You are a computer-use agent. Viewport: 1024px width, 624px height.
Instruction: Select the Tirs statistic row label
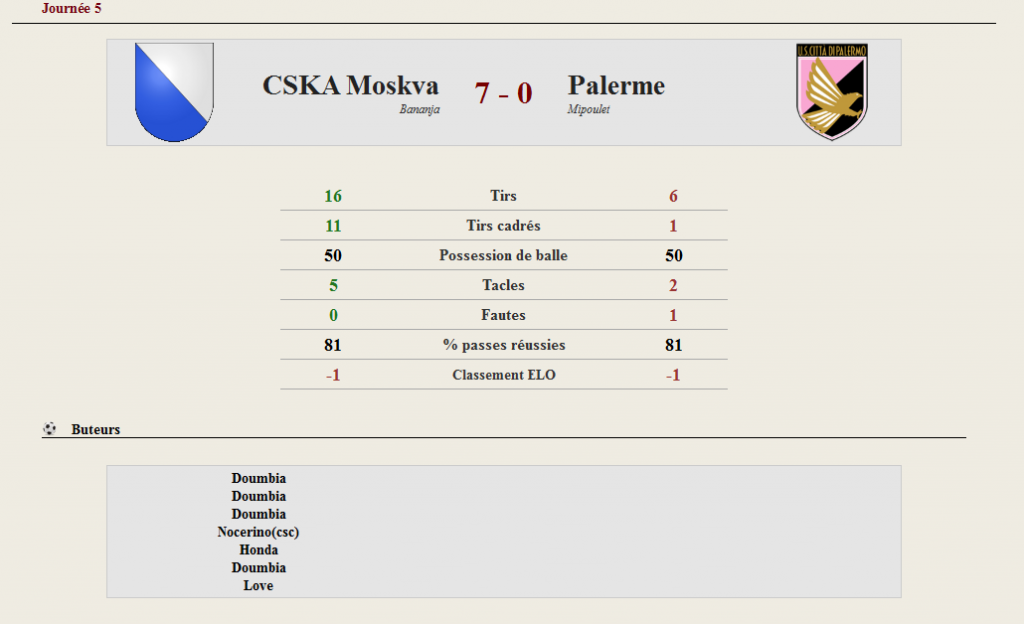tap(504, 196)
